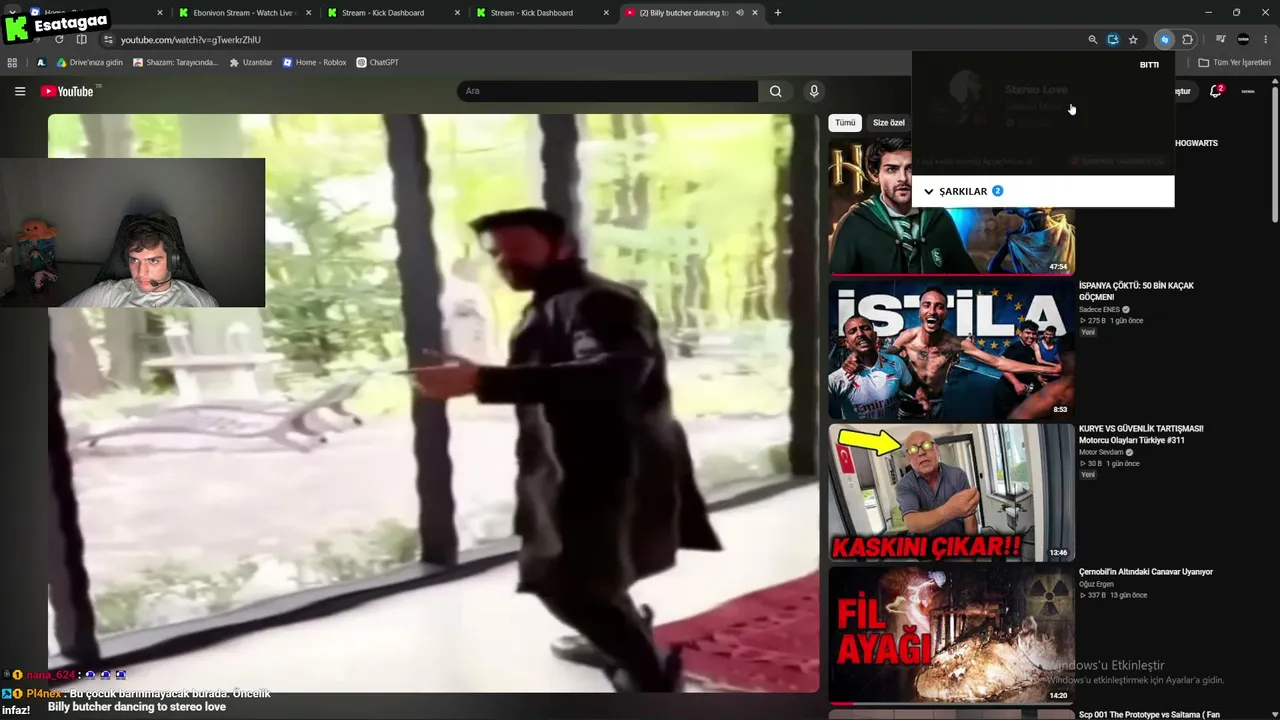Open the ChatGPT bookmark

pos(377,62)
